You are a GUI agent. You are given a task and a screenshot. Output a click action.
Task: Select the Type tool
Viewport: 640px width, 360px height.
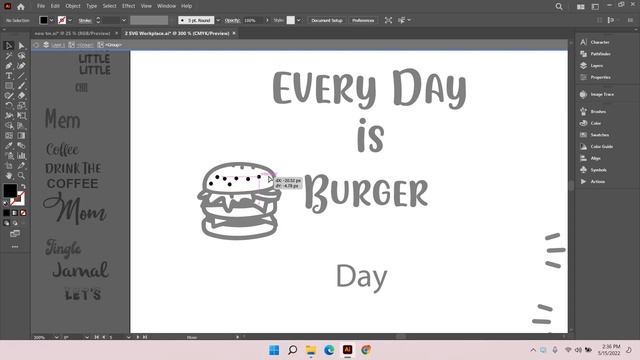(x=9, y=76)
